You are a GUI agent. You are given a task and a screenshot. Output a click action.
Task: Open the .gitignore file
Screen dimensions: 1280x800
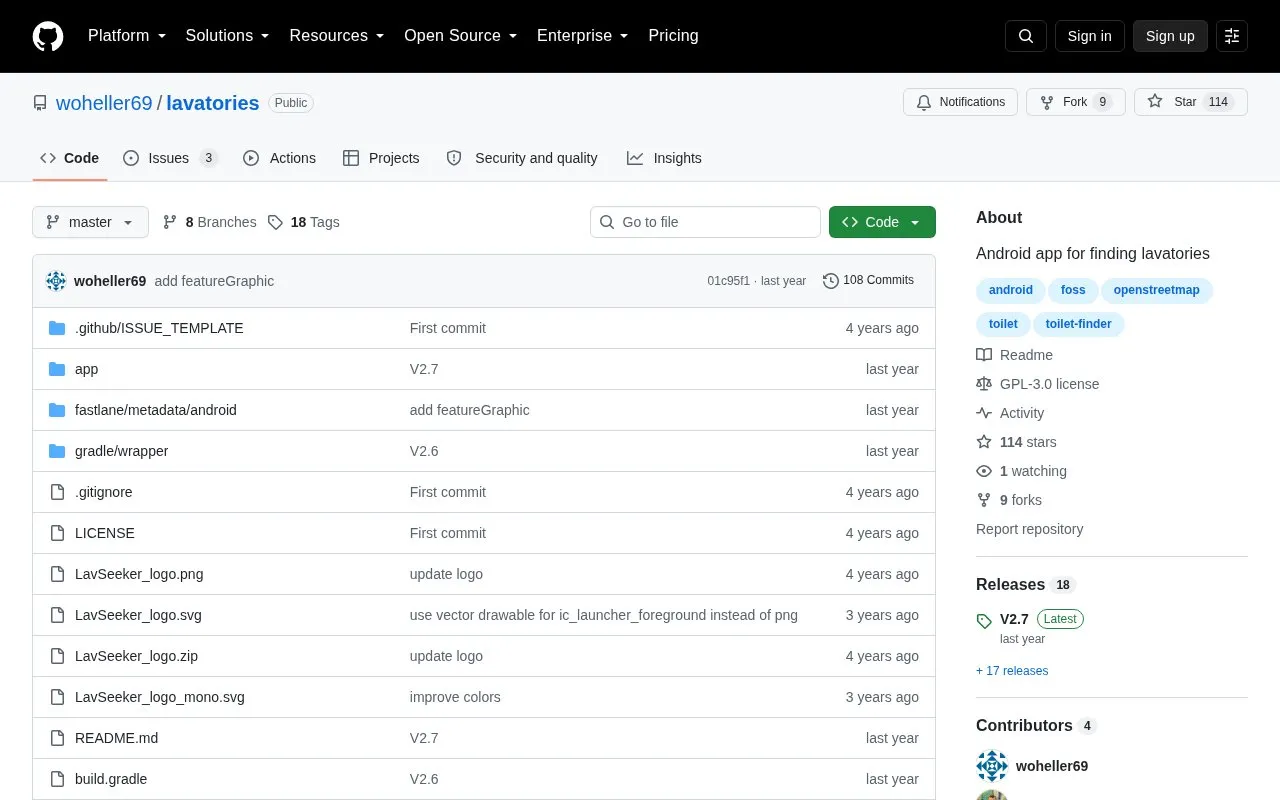tap(104, 492)
